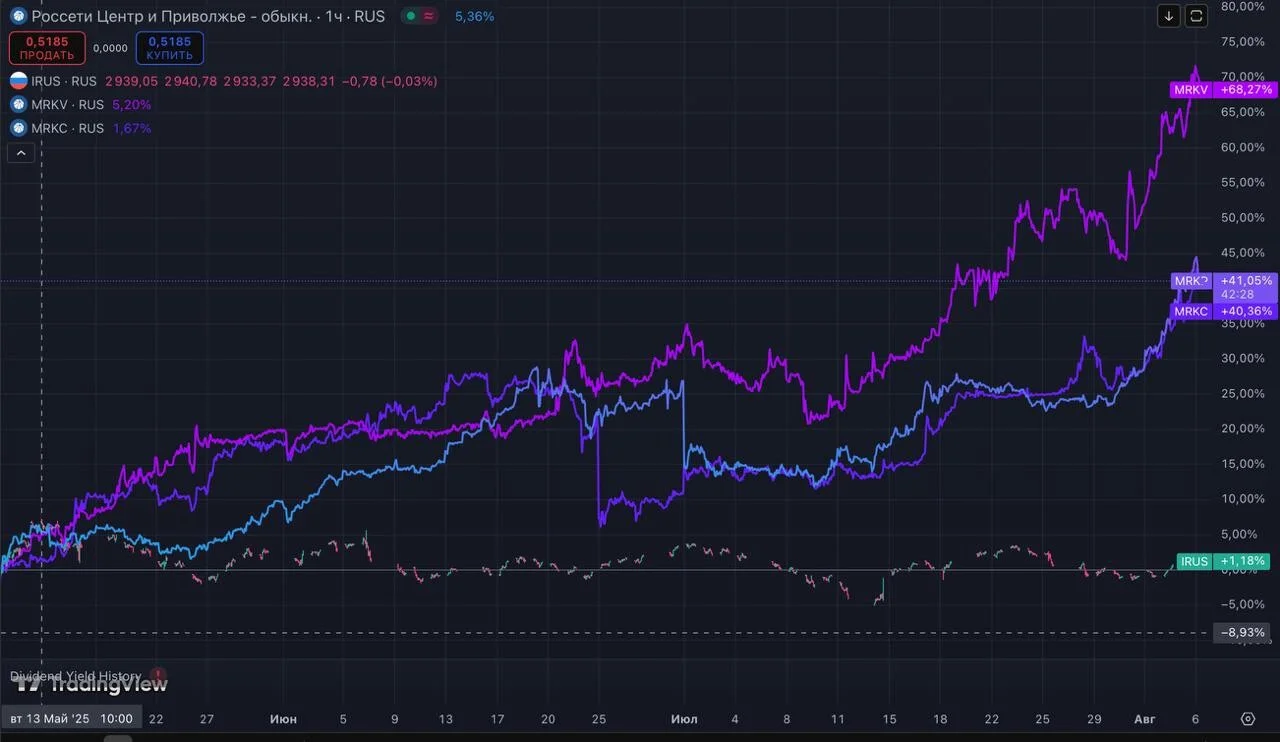
Task: Click the Июн month label on time axis
Action: point(283,718)
